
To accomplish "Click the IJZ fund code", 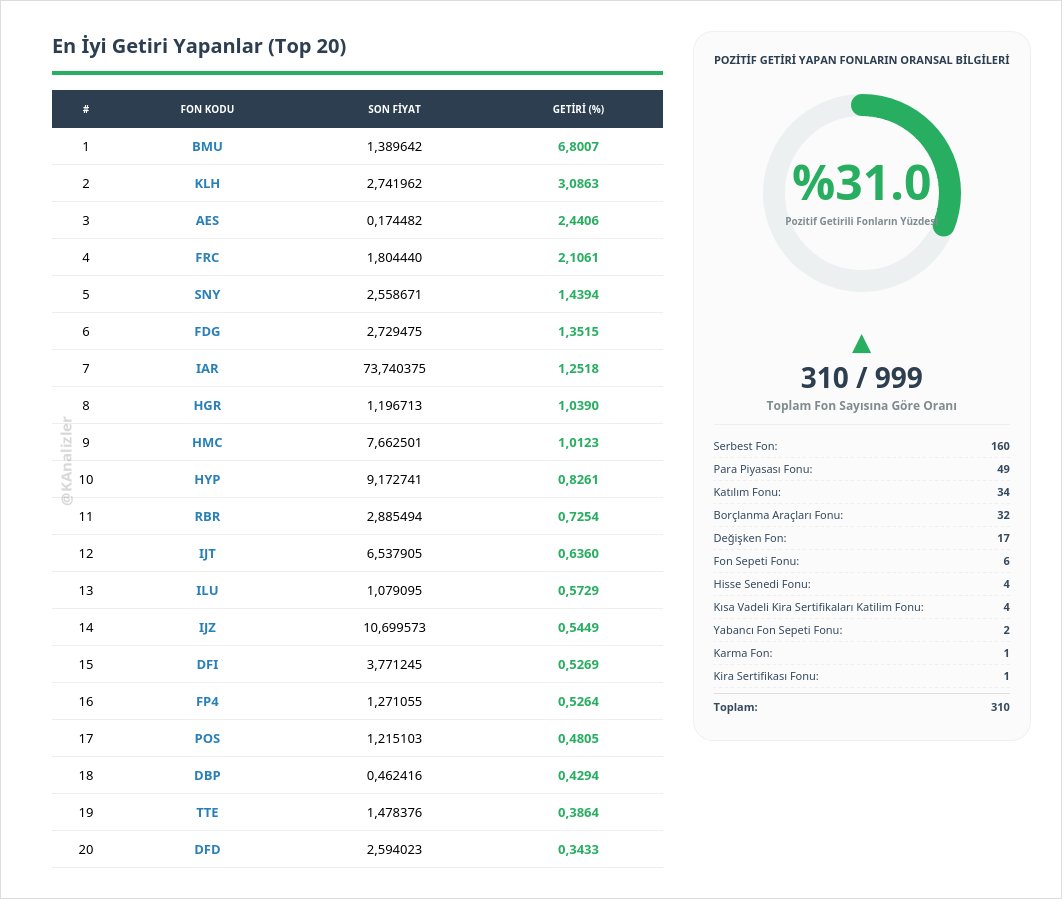I will 207,628.
